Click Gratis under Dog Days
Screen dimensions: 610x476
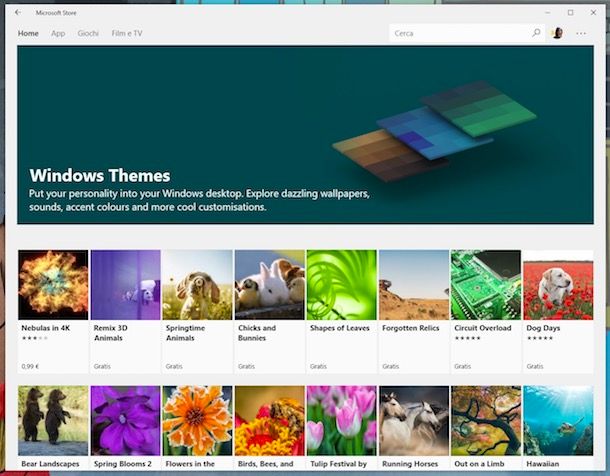[x=535, y=366]
